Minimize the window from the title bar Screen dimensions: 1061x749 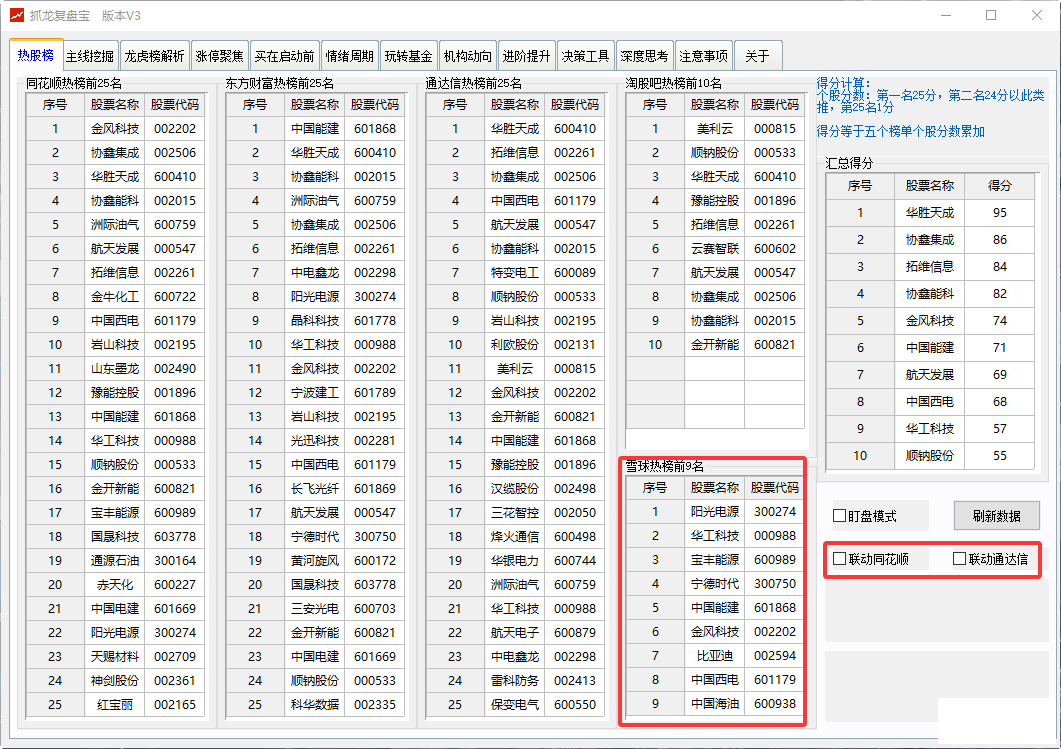click(x=945, y=15)
